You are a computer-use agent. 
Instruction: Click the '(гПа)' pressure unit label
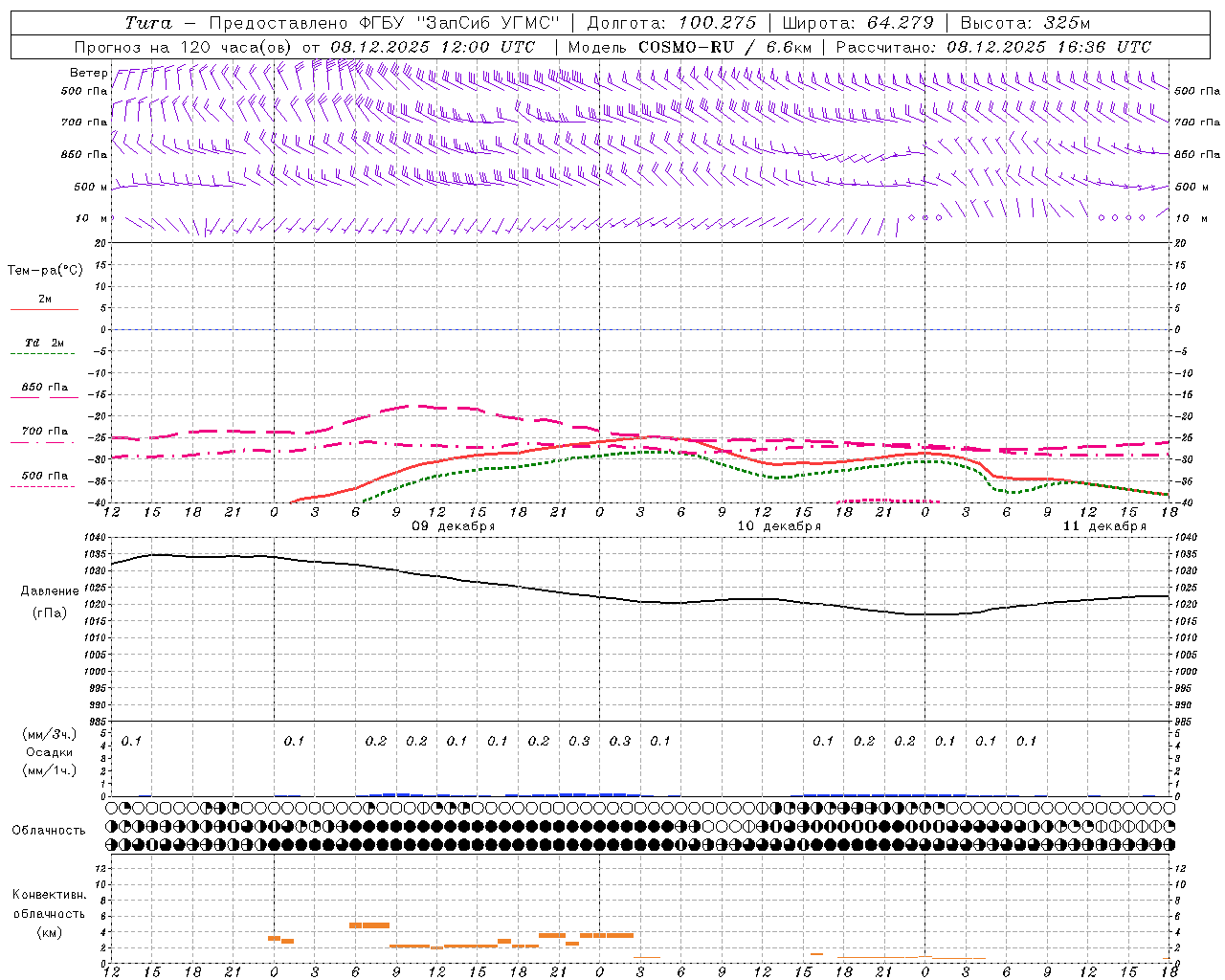click(x=49, y=613)
